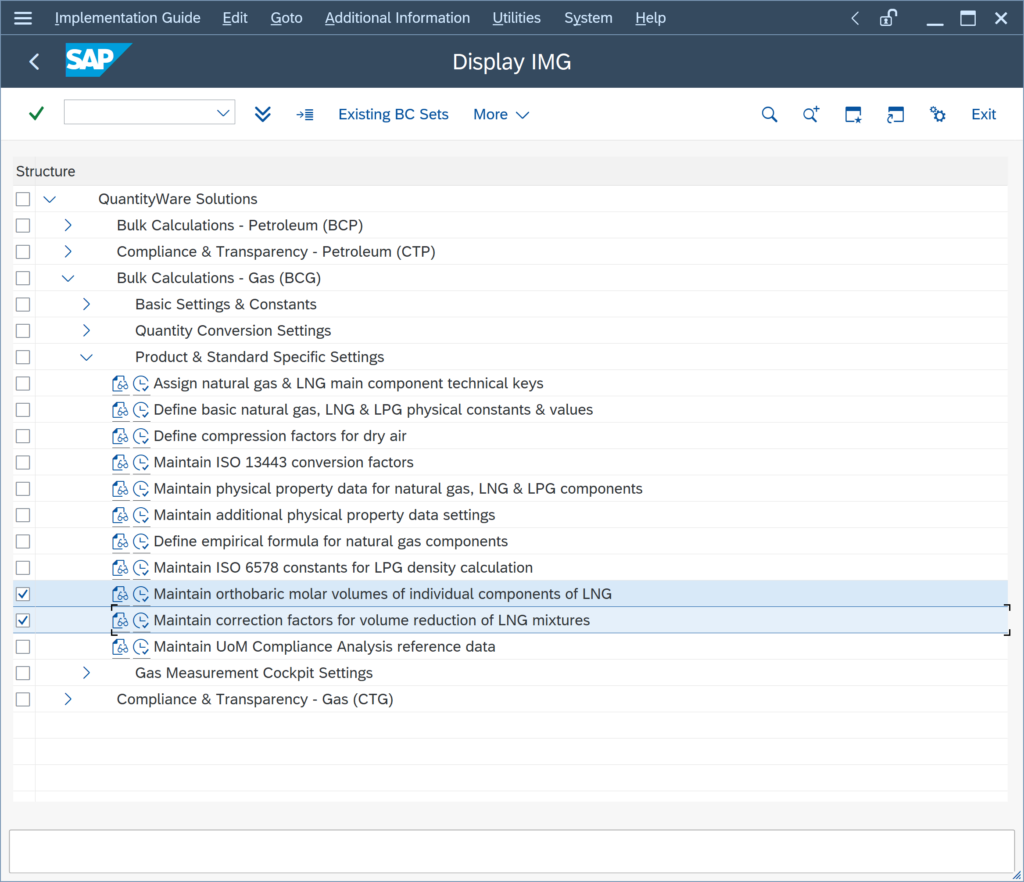This screenshot has height=882, width=1024.
Task: Expand Compliance & Transparency - Gas (CTG) node
Action: (x=68, y=699)
